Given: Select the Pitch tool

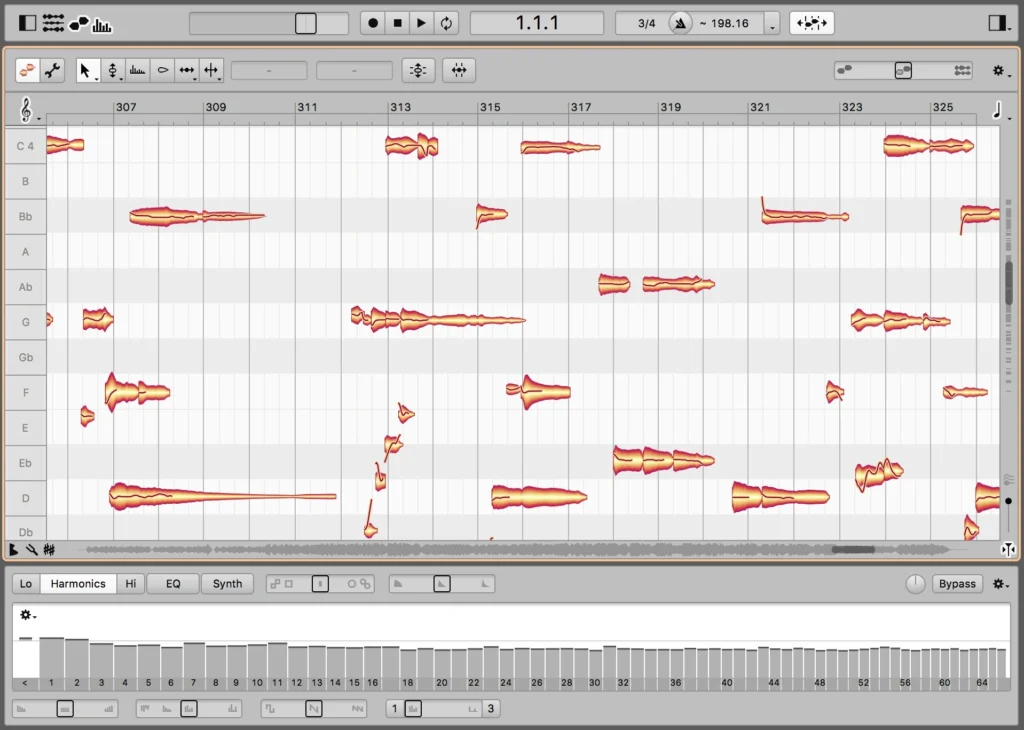Looking at the screenshot, I should coord(113,70).
